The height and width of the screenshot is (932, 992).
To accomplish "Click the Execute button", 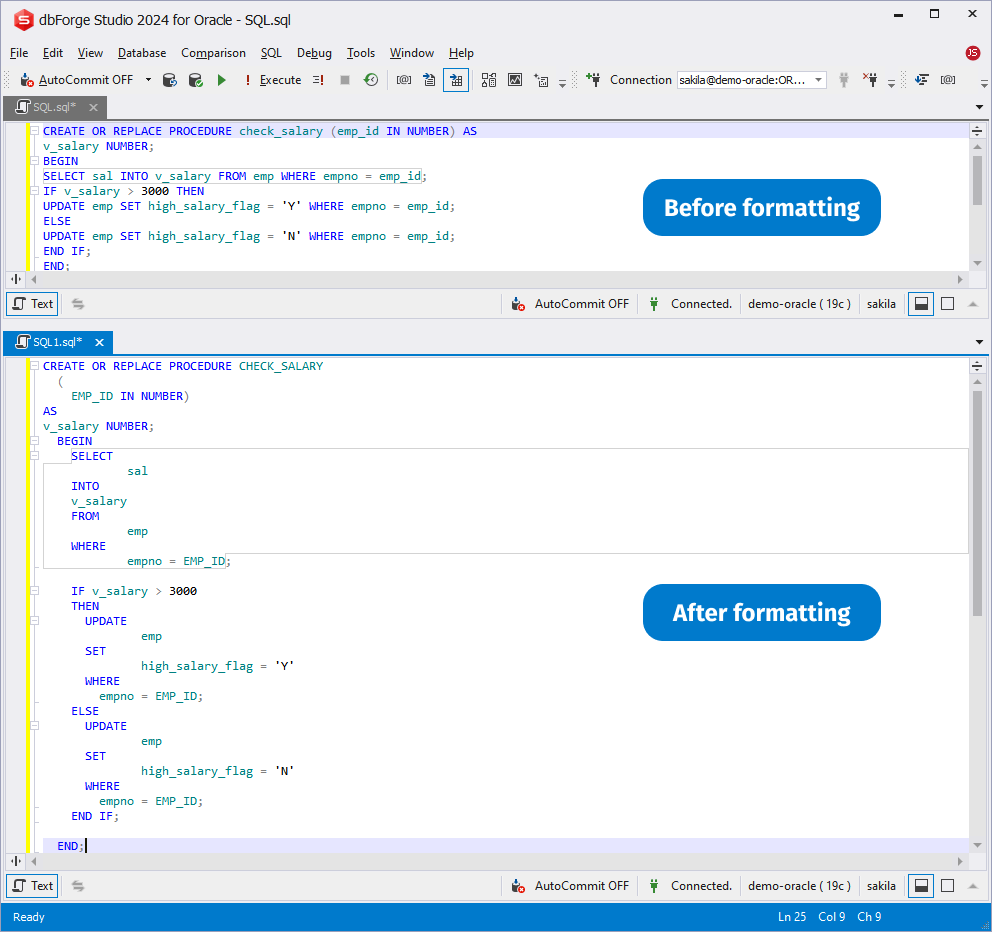I will tap(273, 80).
